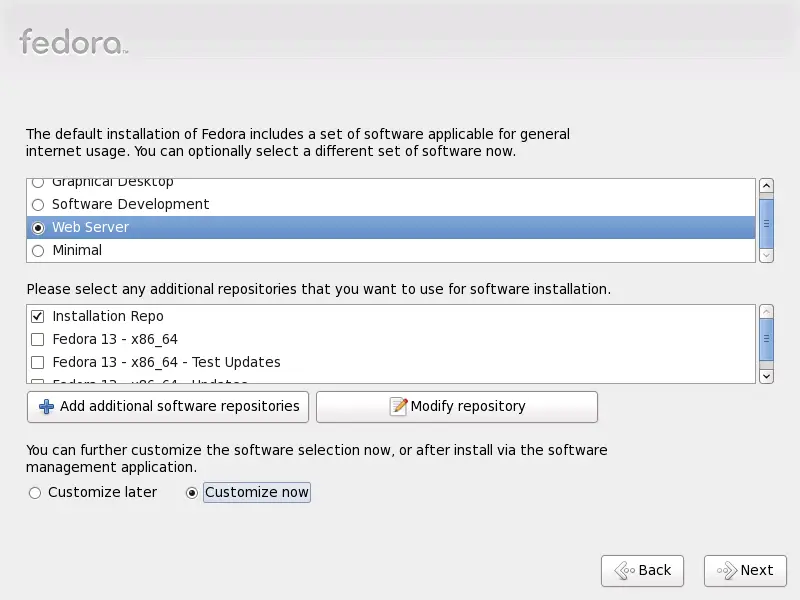This screenshot has height=600, width=800.
Task: Click the Minimal row label
Action: [77, 250]
